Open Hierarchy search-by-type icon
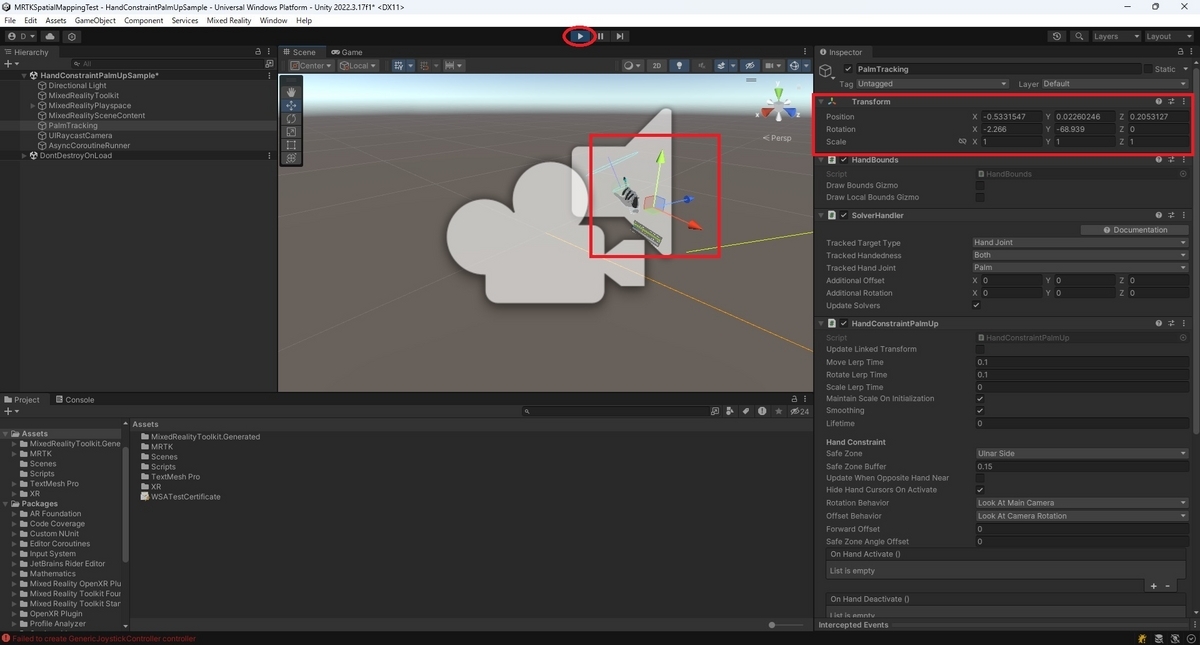Viewport: 1200px width, 645px height. tap(269, 63)
